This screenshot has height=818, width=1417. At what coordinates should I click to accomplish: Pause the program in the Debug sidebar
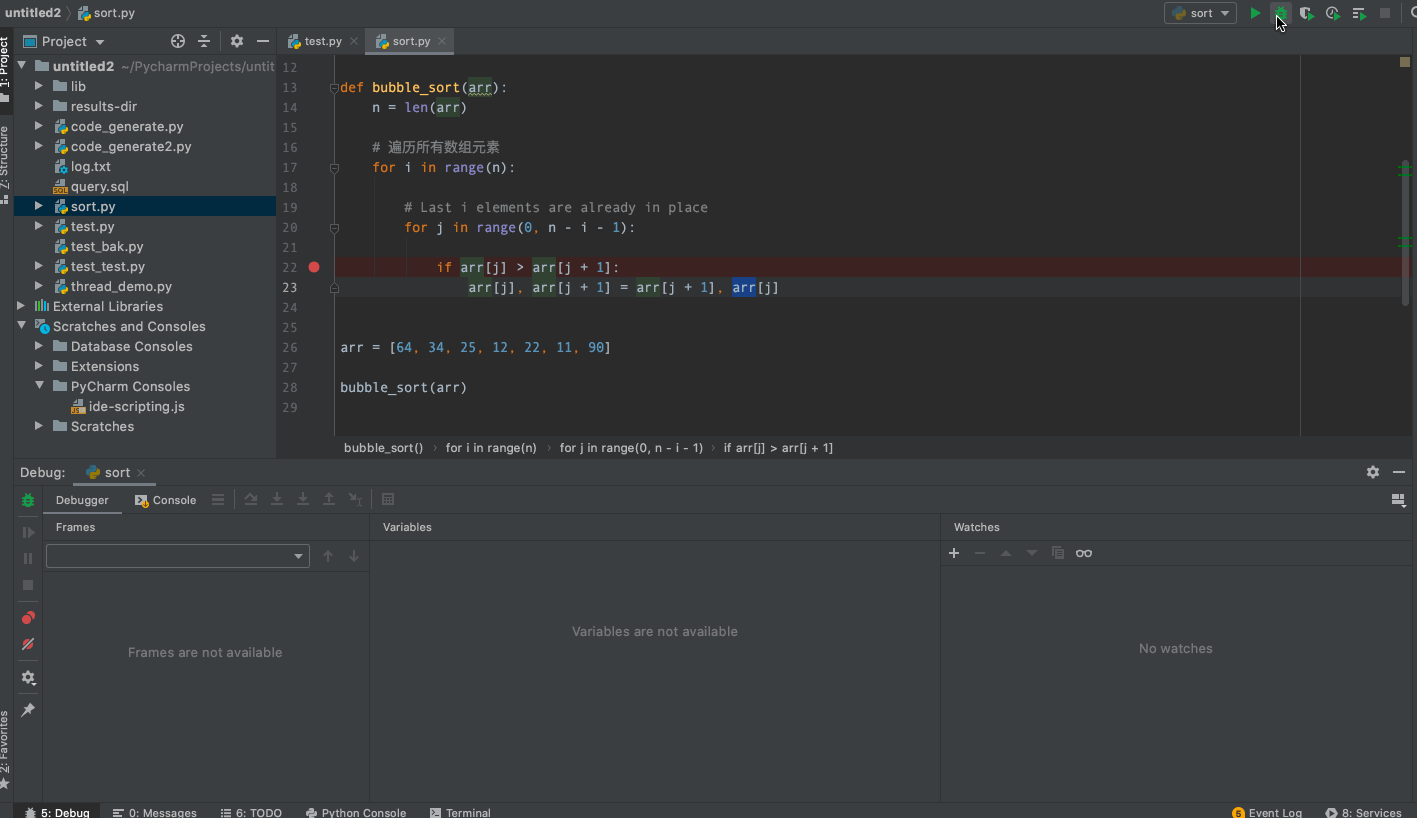click(28, 559)
